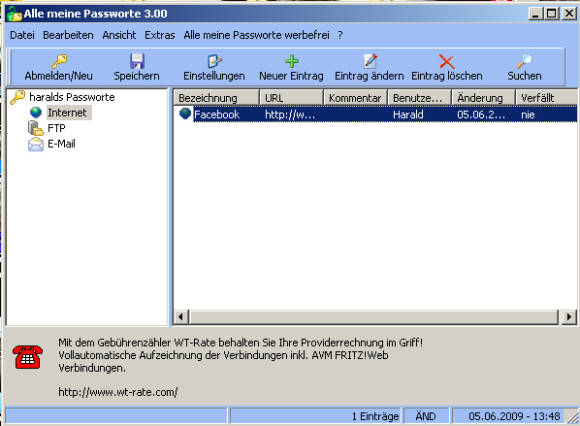The height and width of the screenshot is (426, 580).
Task: Open the Datei menu
Action: 22,35
